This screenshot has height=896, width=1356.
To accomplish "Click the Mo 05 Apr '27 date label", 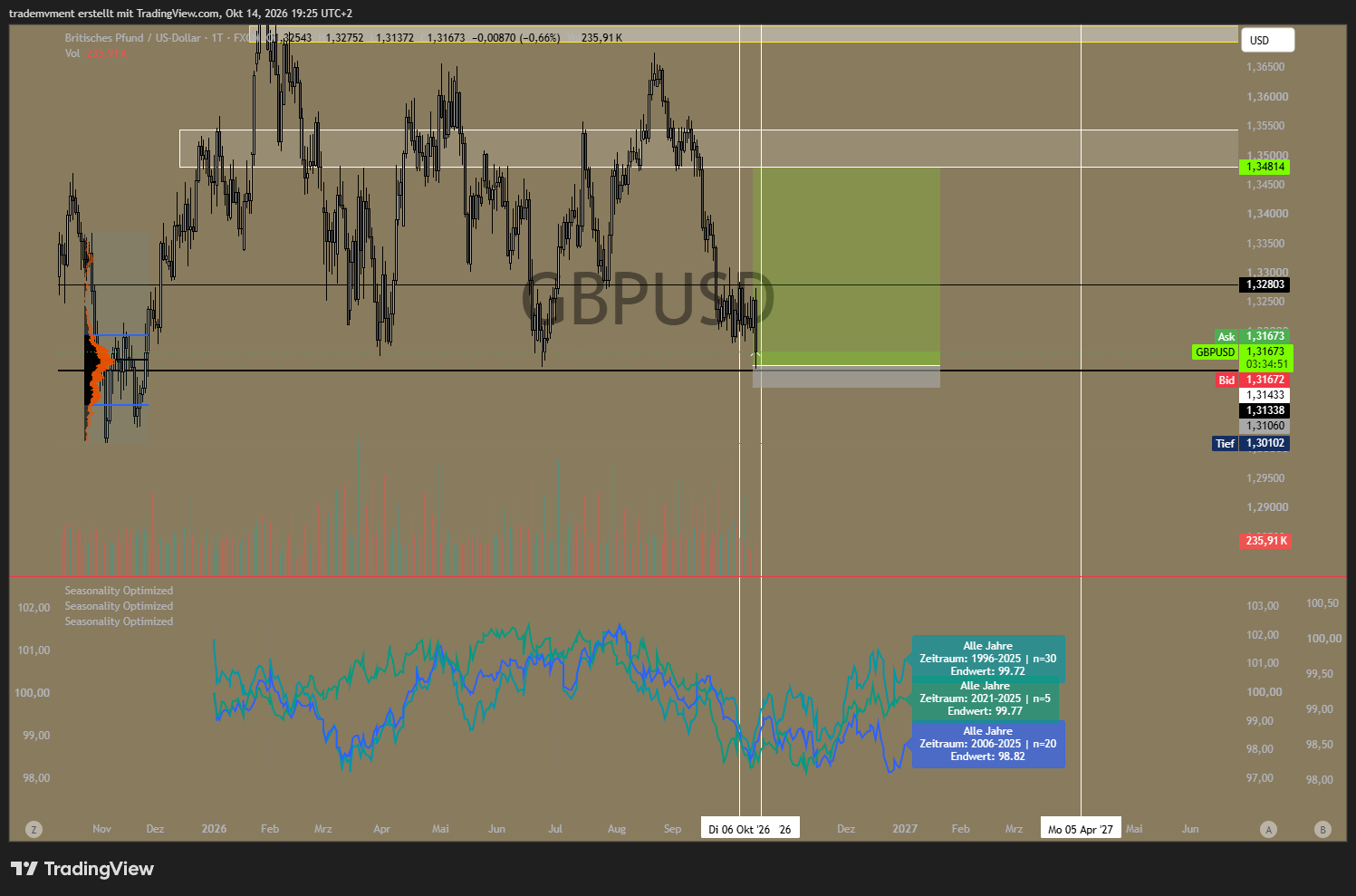I will tap(1081, 829).
